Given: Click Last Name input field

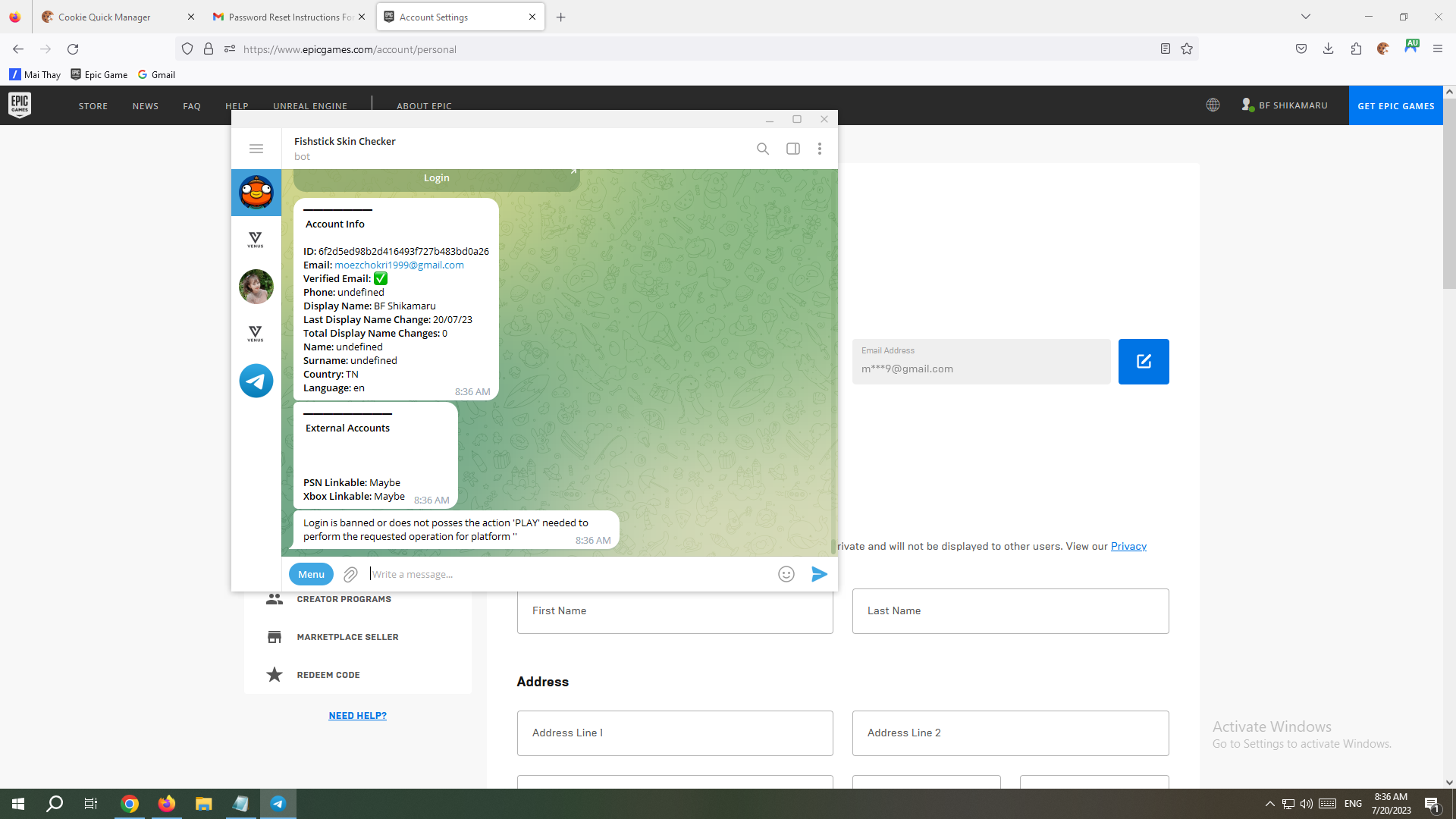Looking at the screenshot, I should coord(1010,611).
